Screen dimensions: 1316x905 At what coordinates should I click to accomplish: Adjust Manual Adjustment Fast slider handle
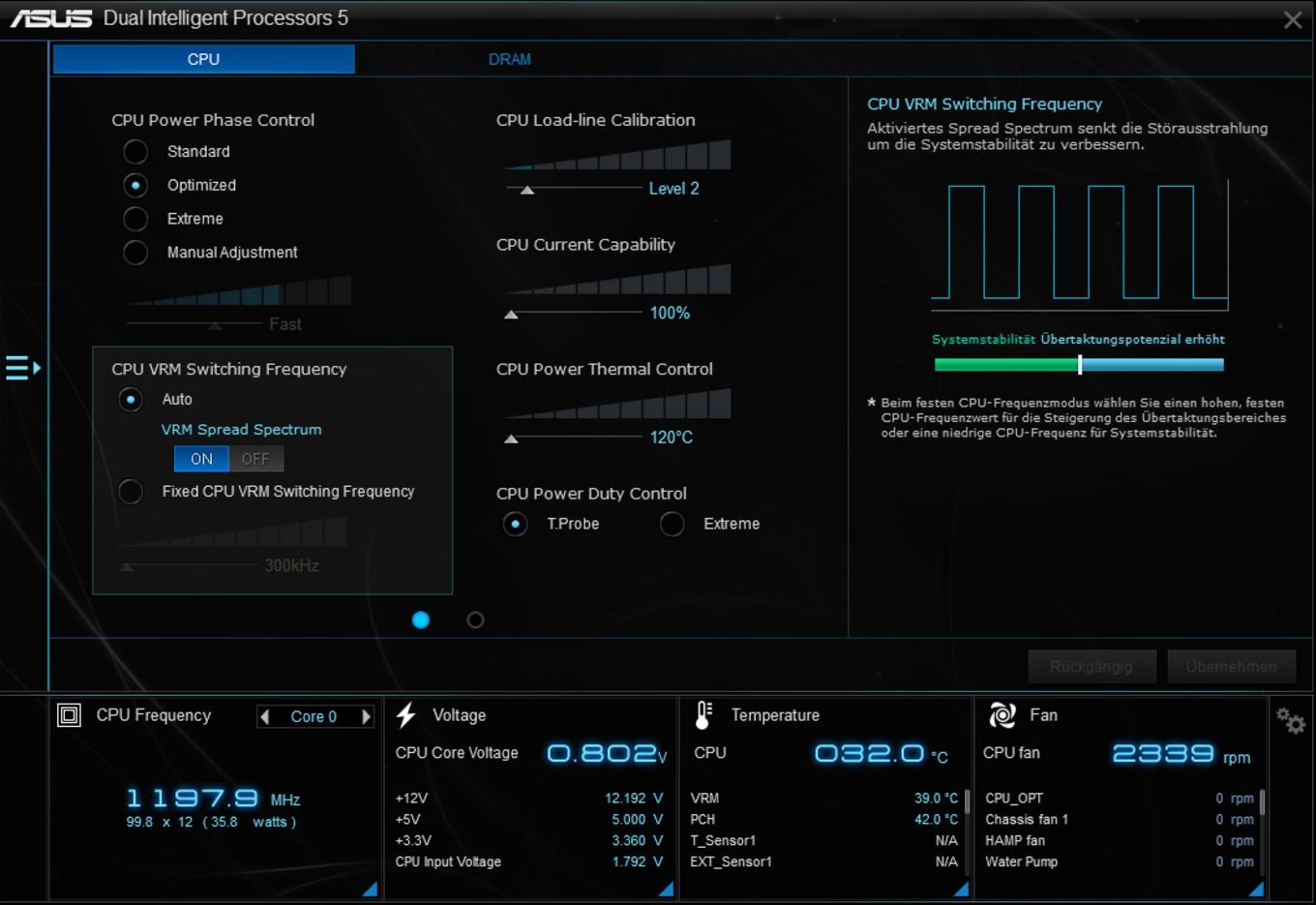pos(215,325)
